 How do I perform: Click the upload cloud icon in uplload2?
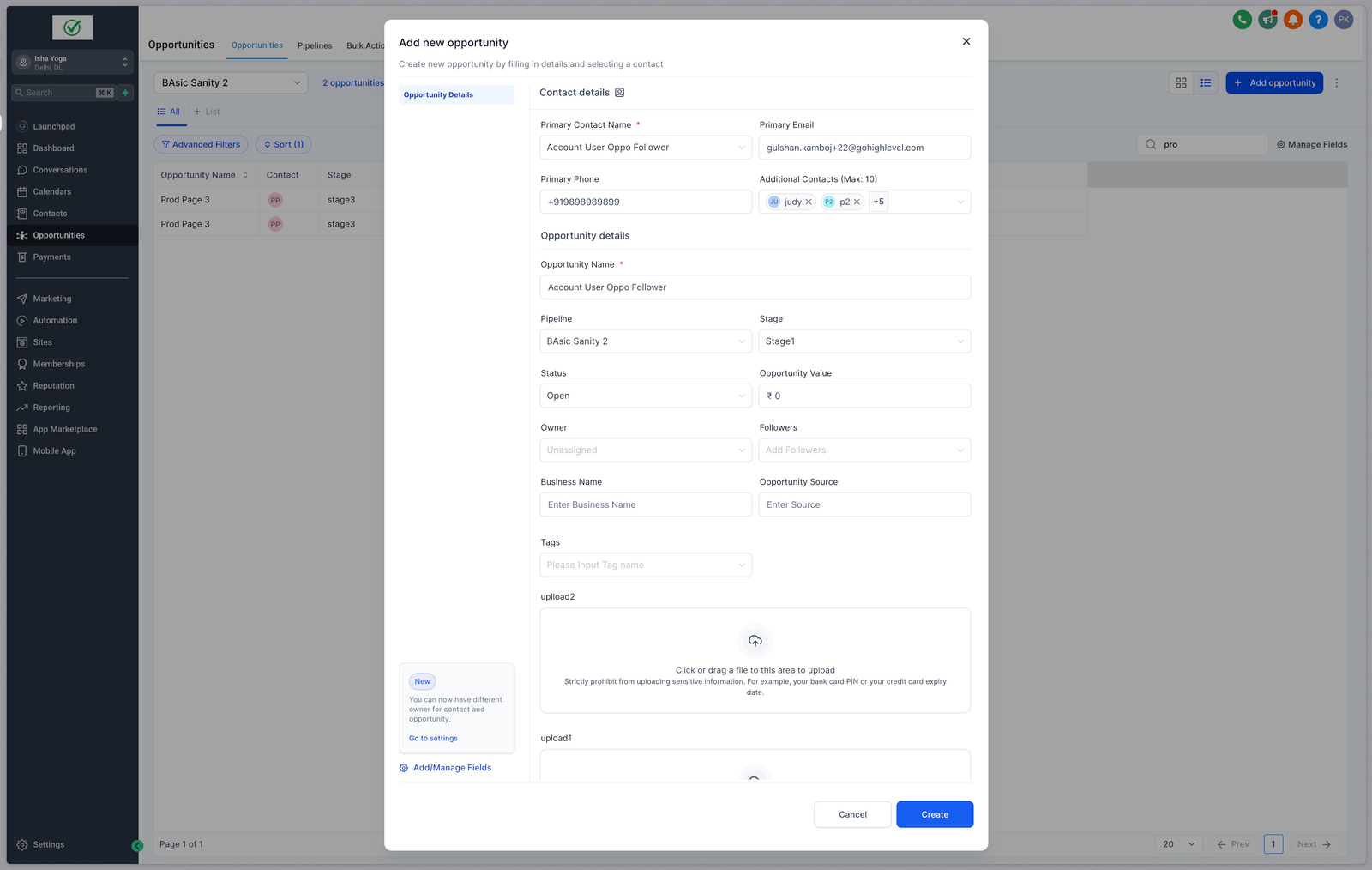755,641
